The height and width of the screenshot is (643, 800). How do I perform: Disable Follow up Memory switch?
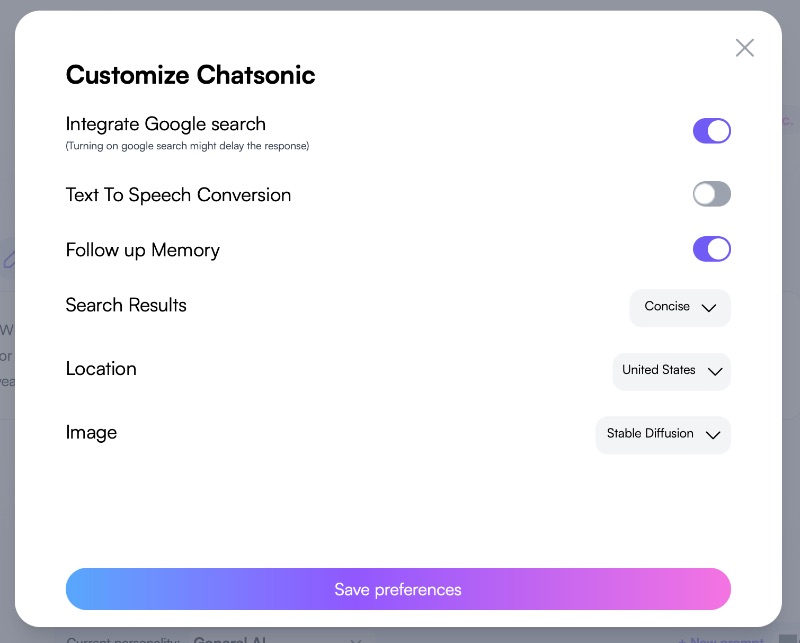click(x=711, y=249)
